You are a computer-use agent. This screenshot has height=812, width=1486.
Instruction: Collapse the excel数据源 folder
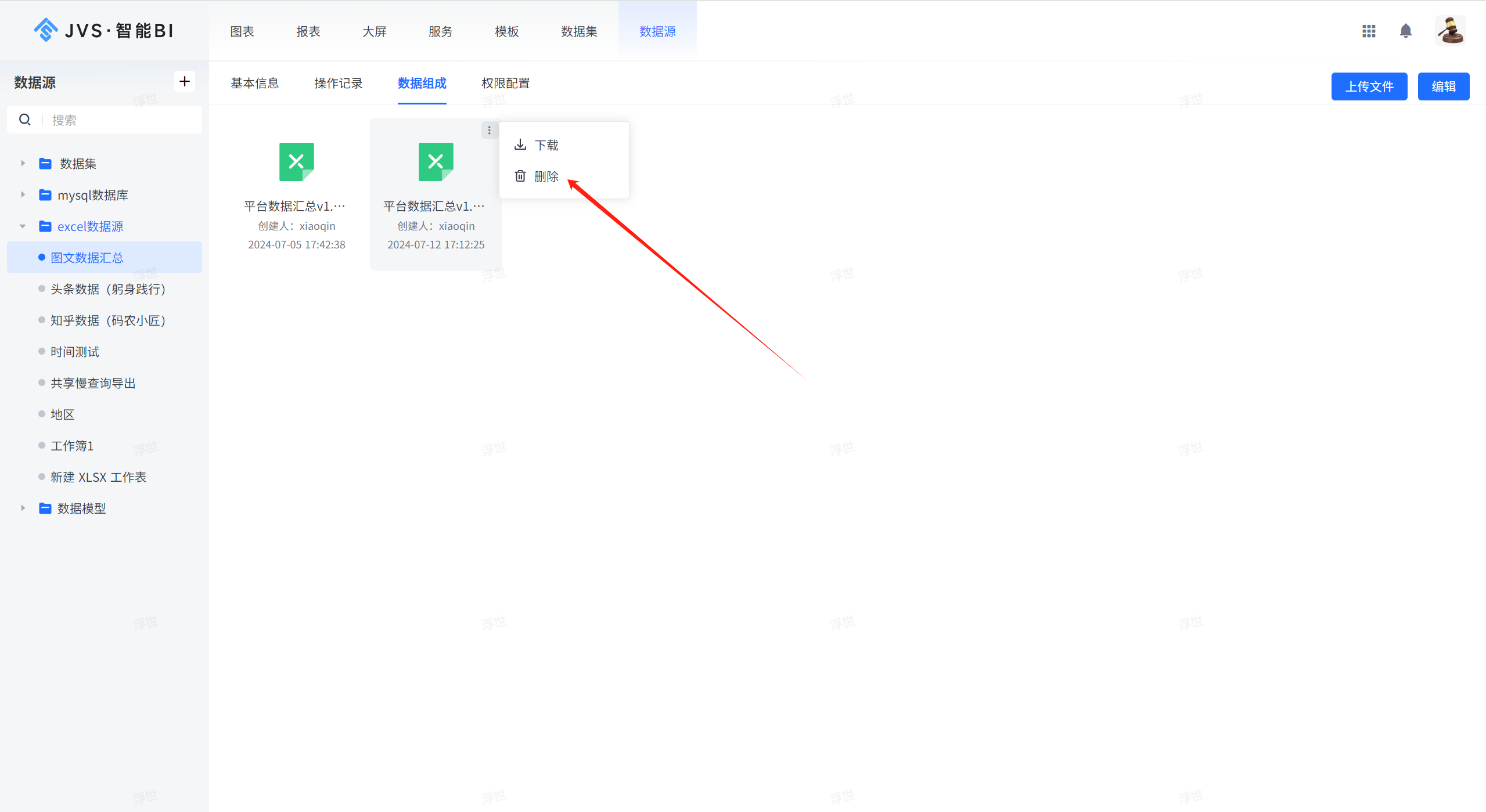pyautogui.click(x=23, y=226)
